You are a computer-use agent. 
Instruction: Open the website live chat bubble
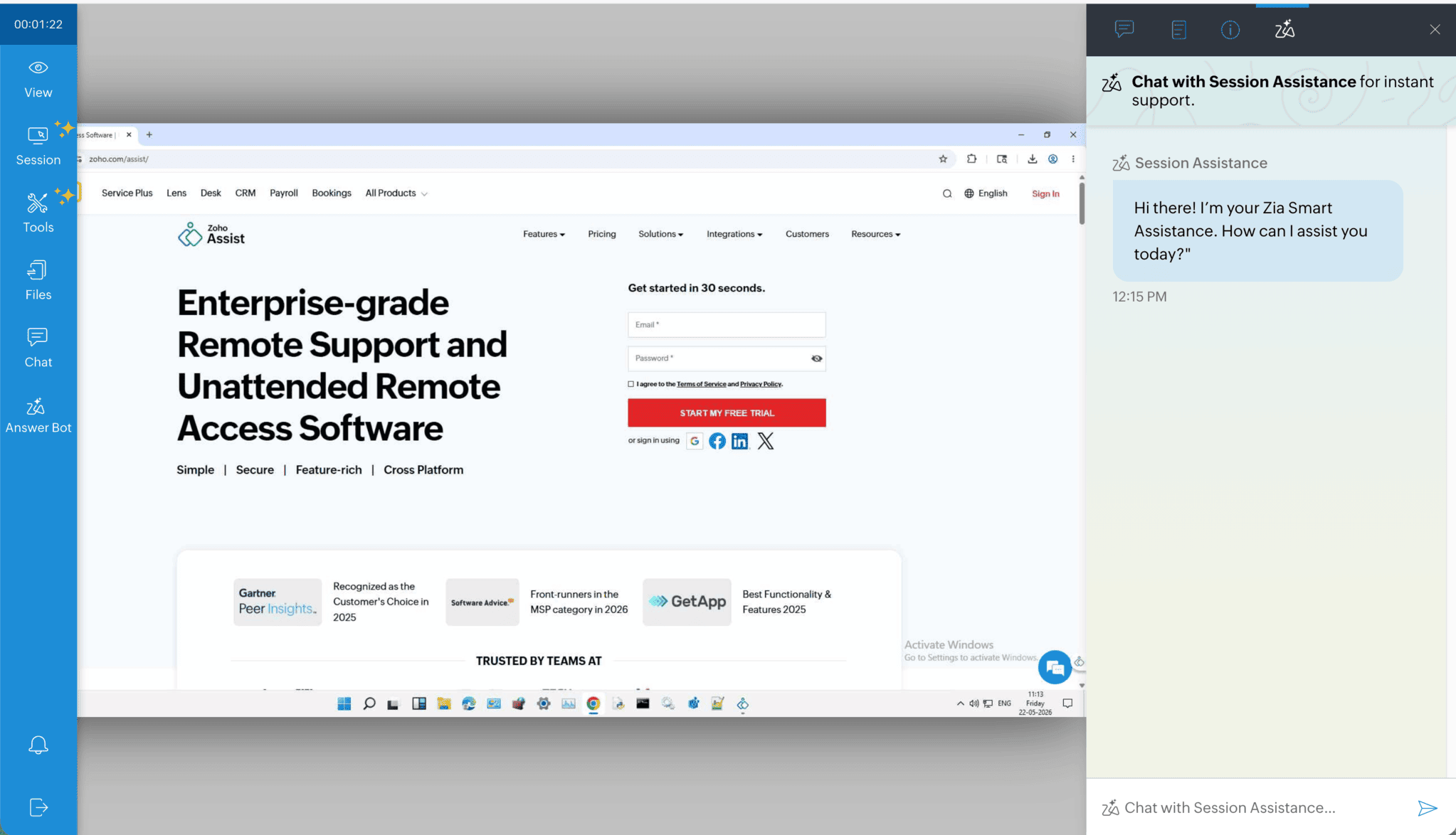click(x=1055, y=667)
